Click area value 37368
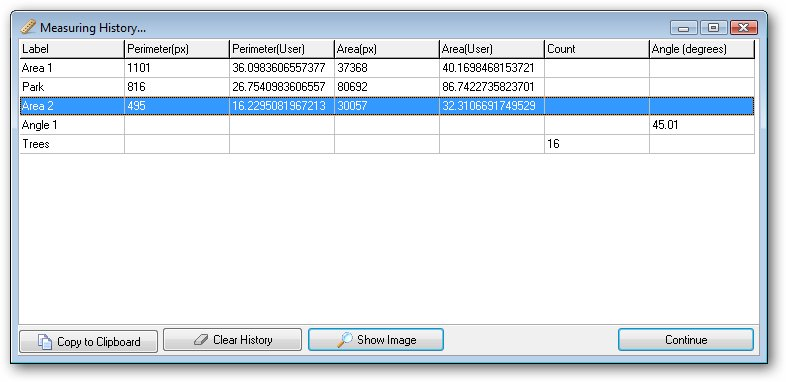786x382 pixels. click(352, 68)
